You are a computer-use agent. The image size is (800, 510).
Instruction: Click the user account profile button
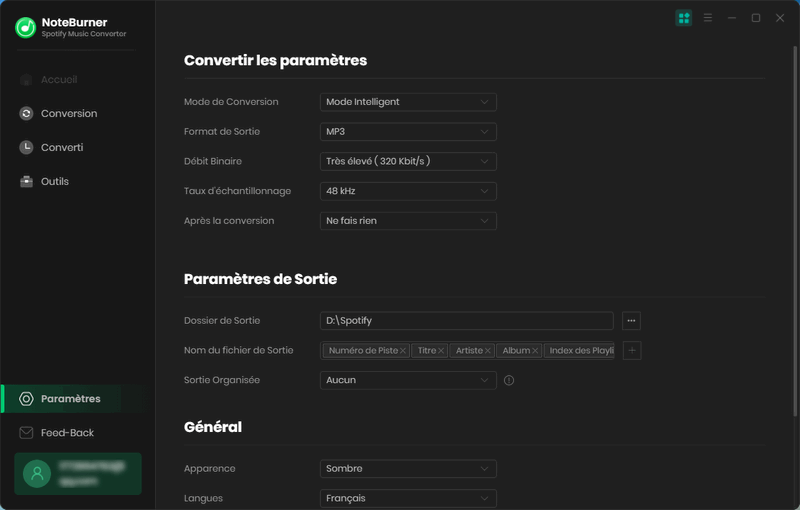(x=78, y=473)
